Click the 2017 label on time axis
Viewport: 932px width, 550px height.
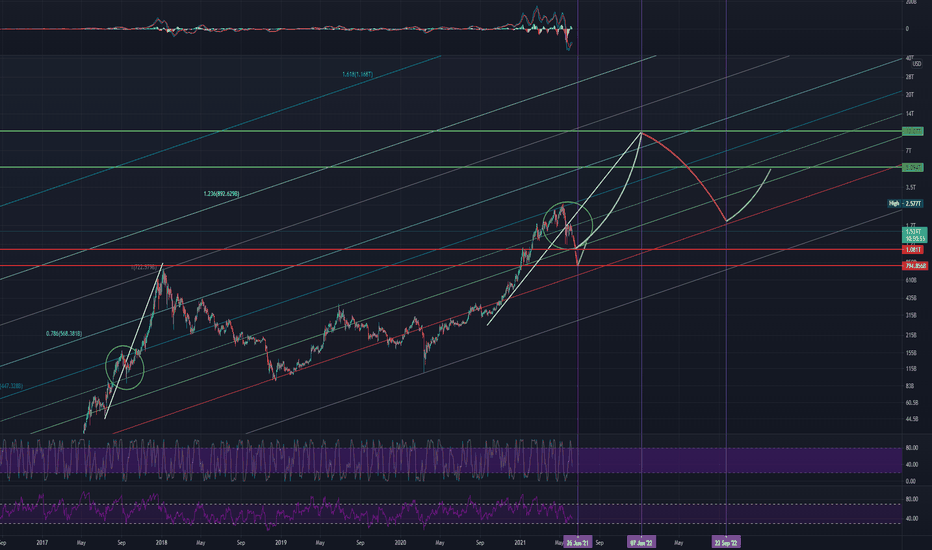pyautogui.click(x=42, y=542)
